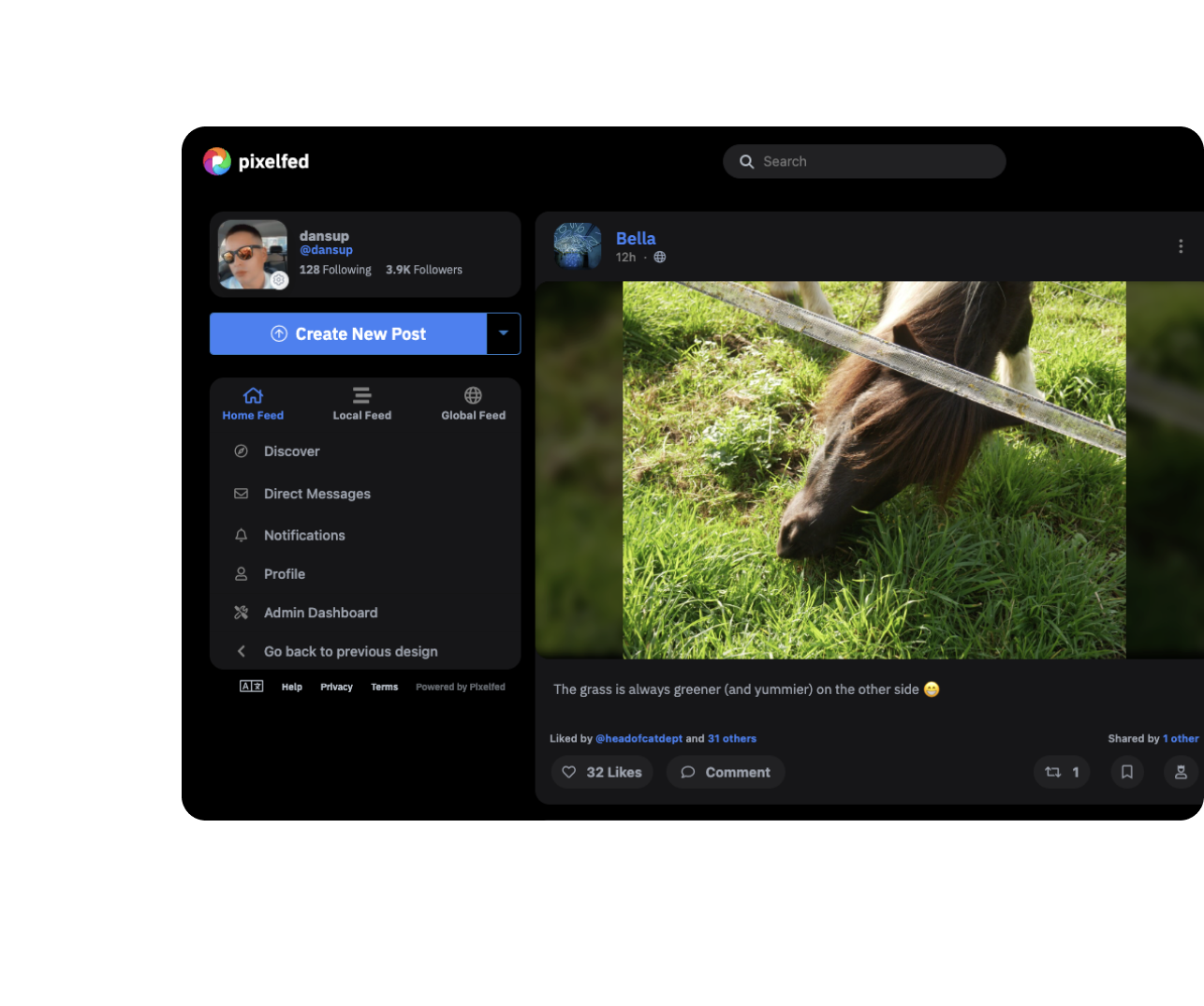Viewport: 1204px width, 1006px height.
Task: Open the grazing pony photo
Action: tap(874, 470)
